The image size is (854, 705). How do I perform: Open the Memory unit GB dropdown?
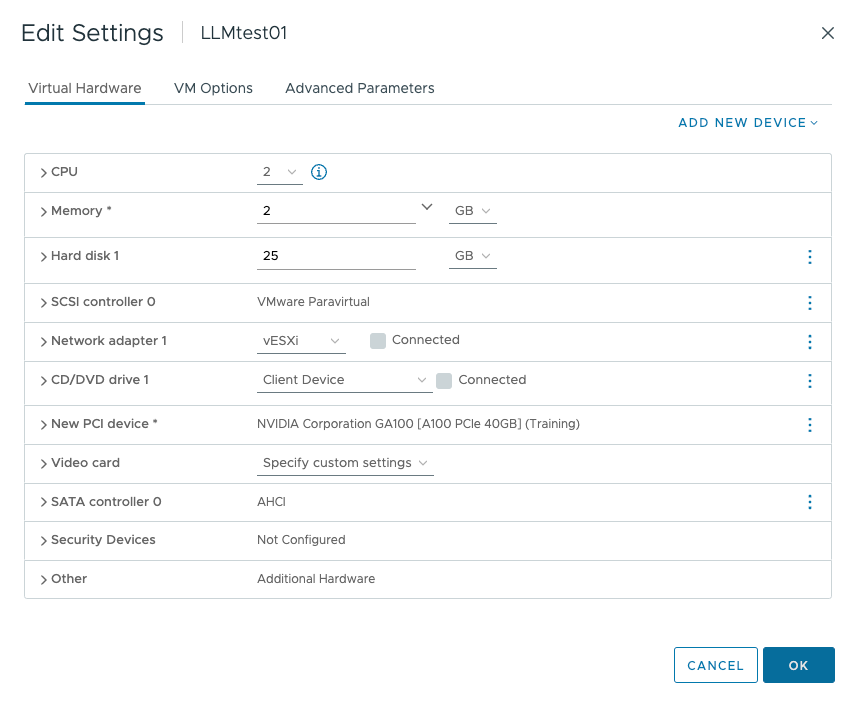(x=472, y=211)
